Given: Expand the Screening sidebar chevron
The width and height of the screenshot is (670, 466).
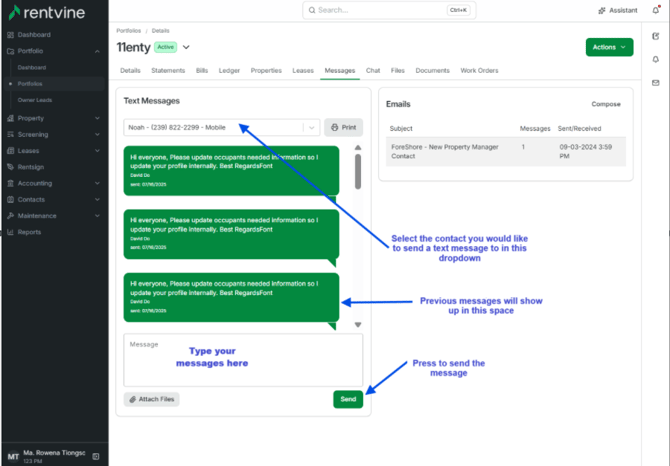Looking at the screenshot, I should (97, 135).
